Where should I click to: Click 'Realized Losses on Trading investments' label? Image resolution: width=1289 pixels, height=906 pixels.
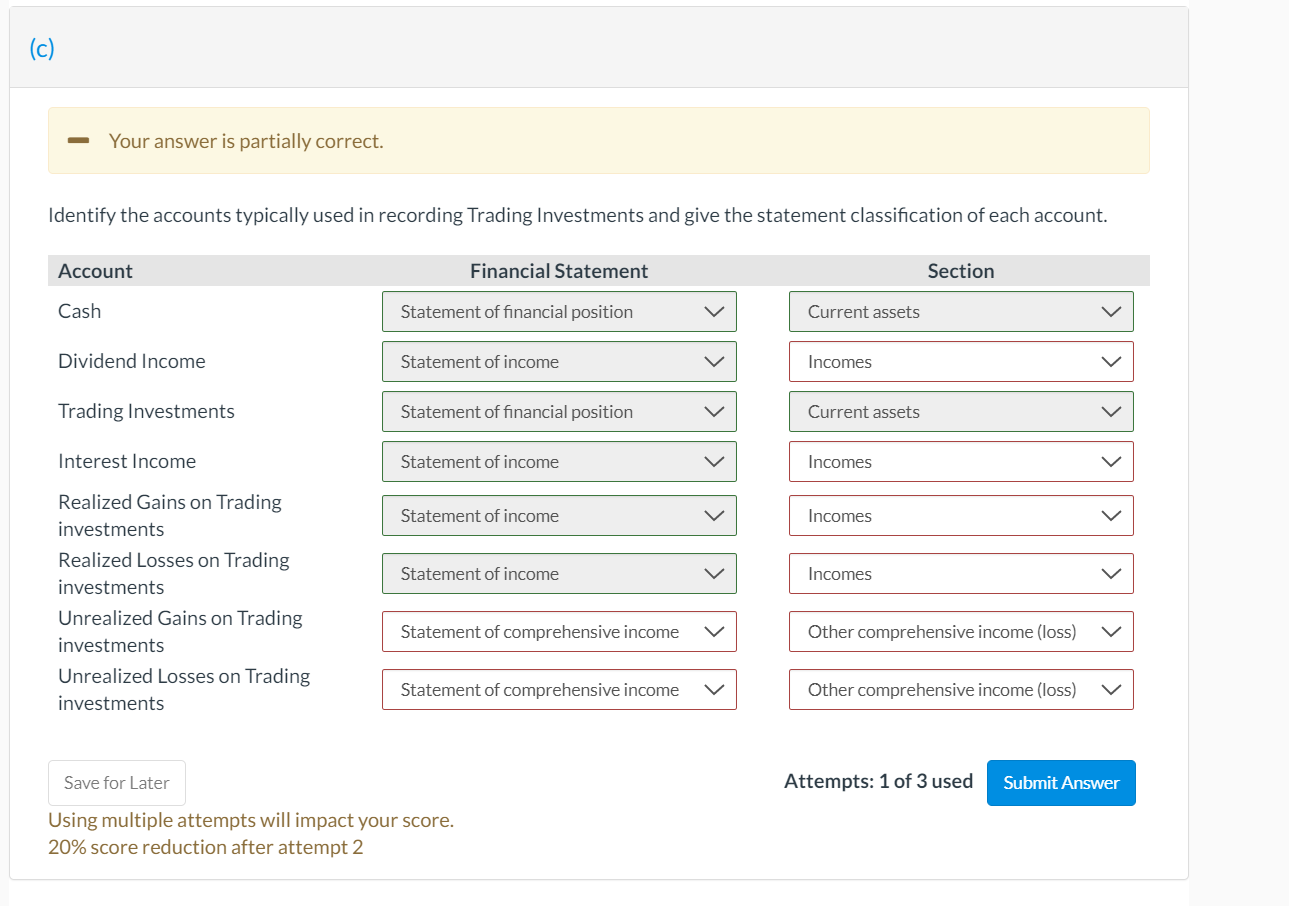174,573
